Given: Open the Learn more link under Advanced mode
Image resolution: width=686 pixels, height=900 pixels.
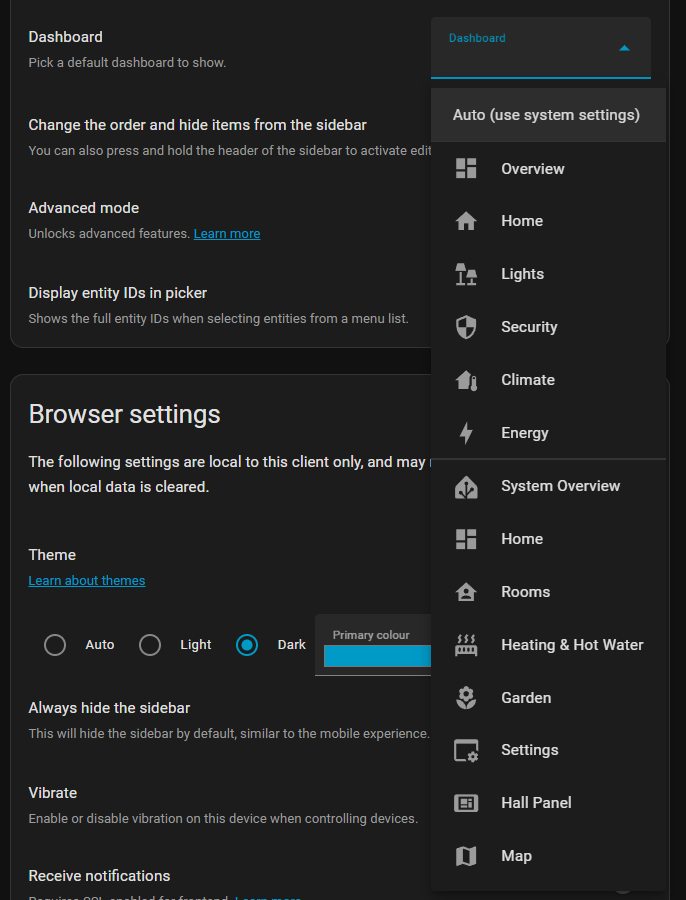Looking at the screenshot, I should tap(227, 234).
